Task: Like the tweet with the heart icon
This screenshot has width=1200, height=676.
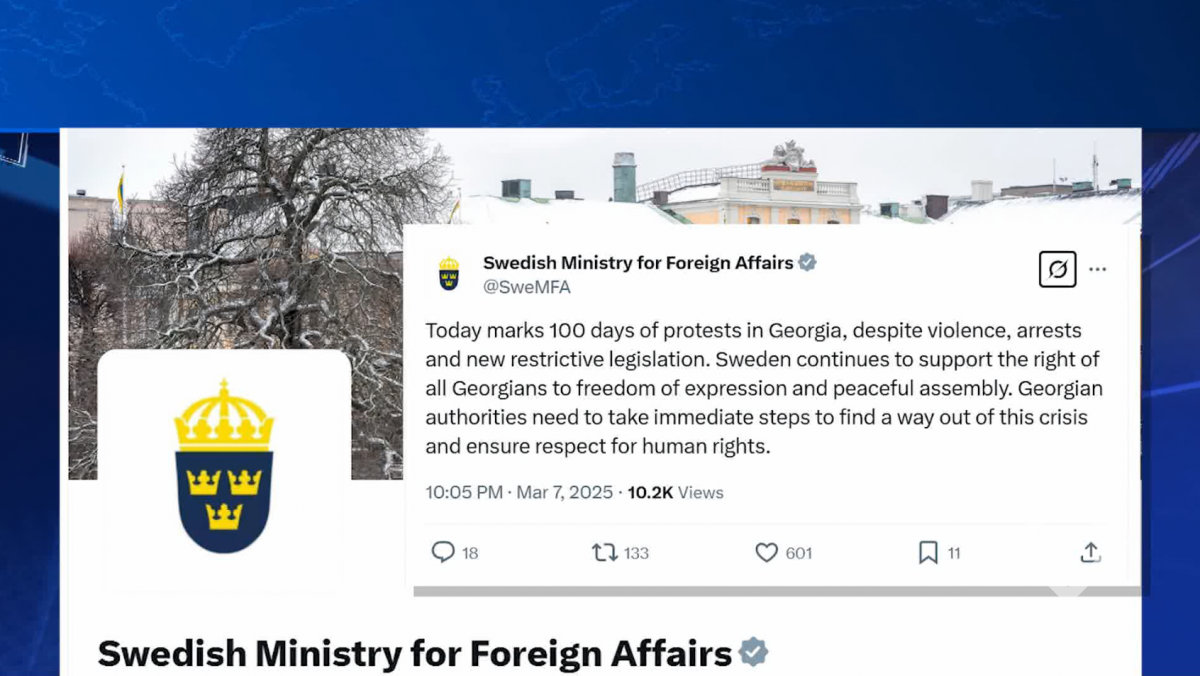Action: pyautogui.click(x=766, y=552)
